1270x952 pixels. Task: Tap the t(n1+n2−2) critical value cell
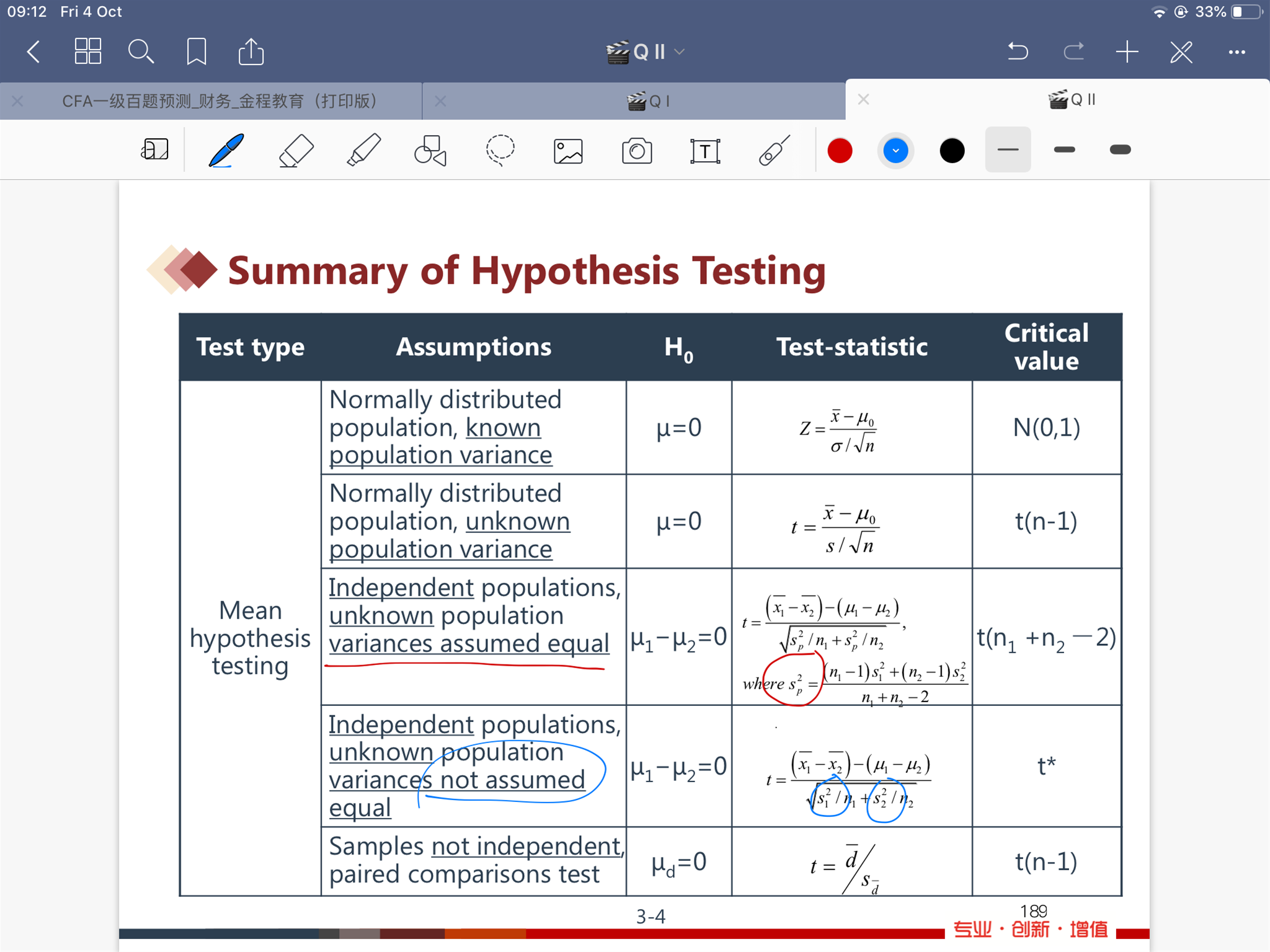tap(1047, 638)
